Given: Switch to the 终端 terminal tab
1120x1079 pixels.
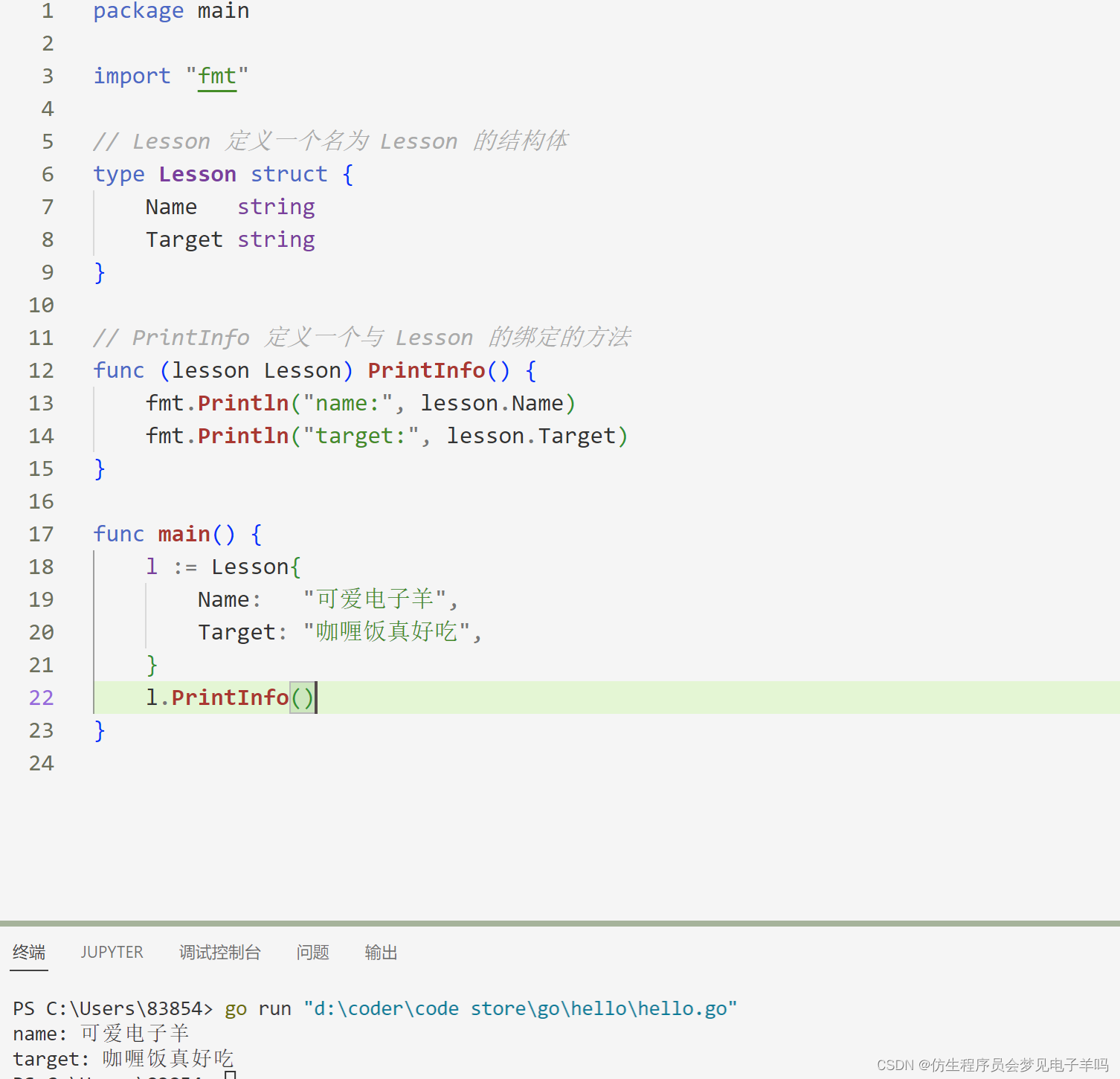Looking at the screenshot, I should (29, 952).
